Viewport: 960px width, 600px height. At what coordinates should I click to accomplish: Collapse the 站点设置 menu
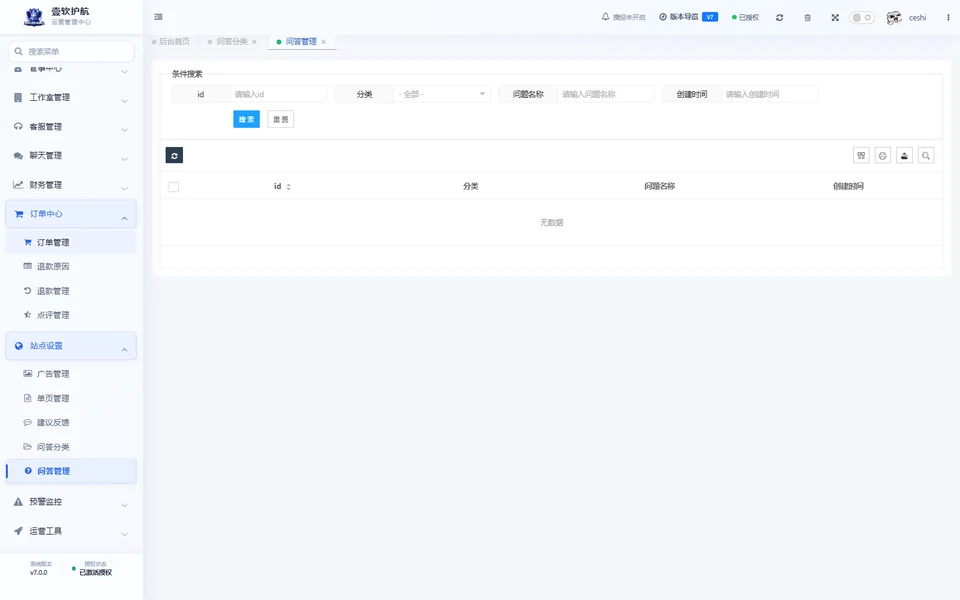(x=71, y=346)
